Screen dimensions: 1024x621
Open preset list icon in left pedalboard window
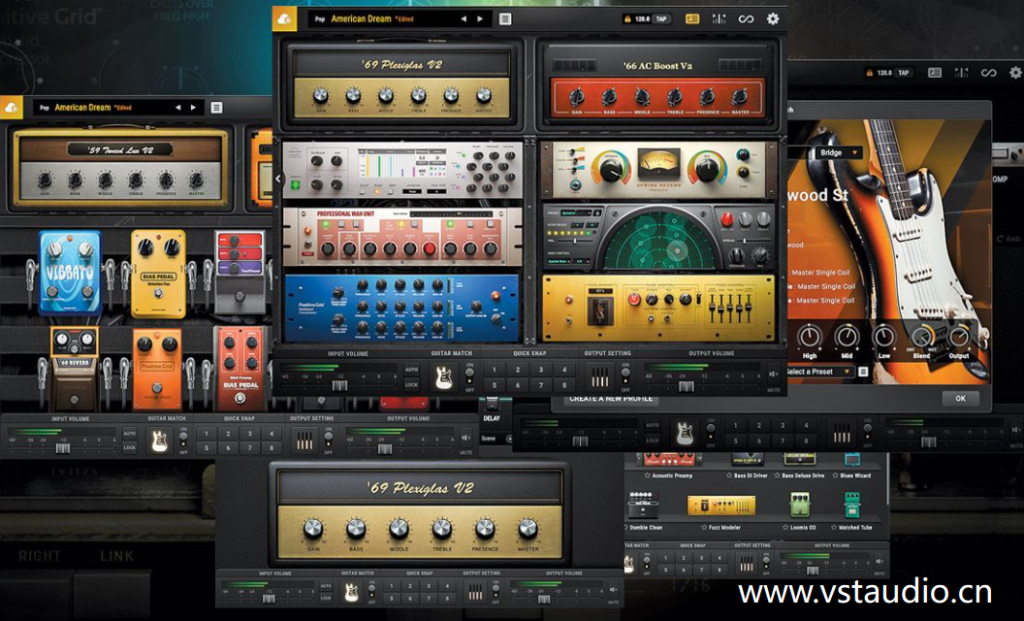coord(217,107)
